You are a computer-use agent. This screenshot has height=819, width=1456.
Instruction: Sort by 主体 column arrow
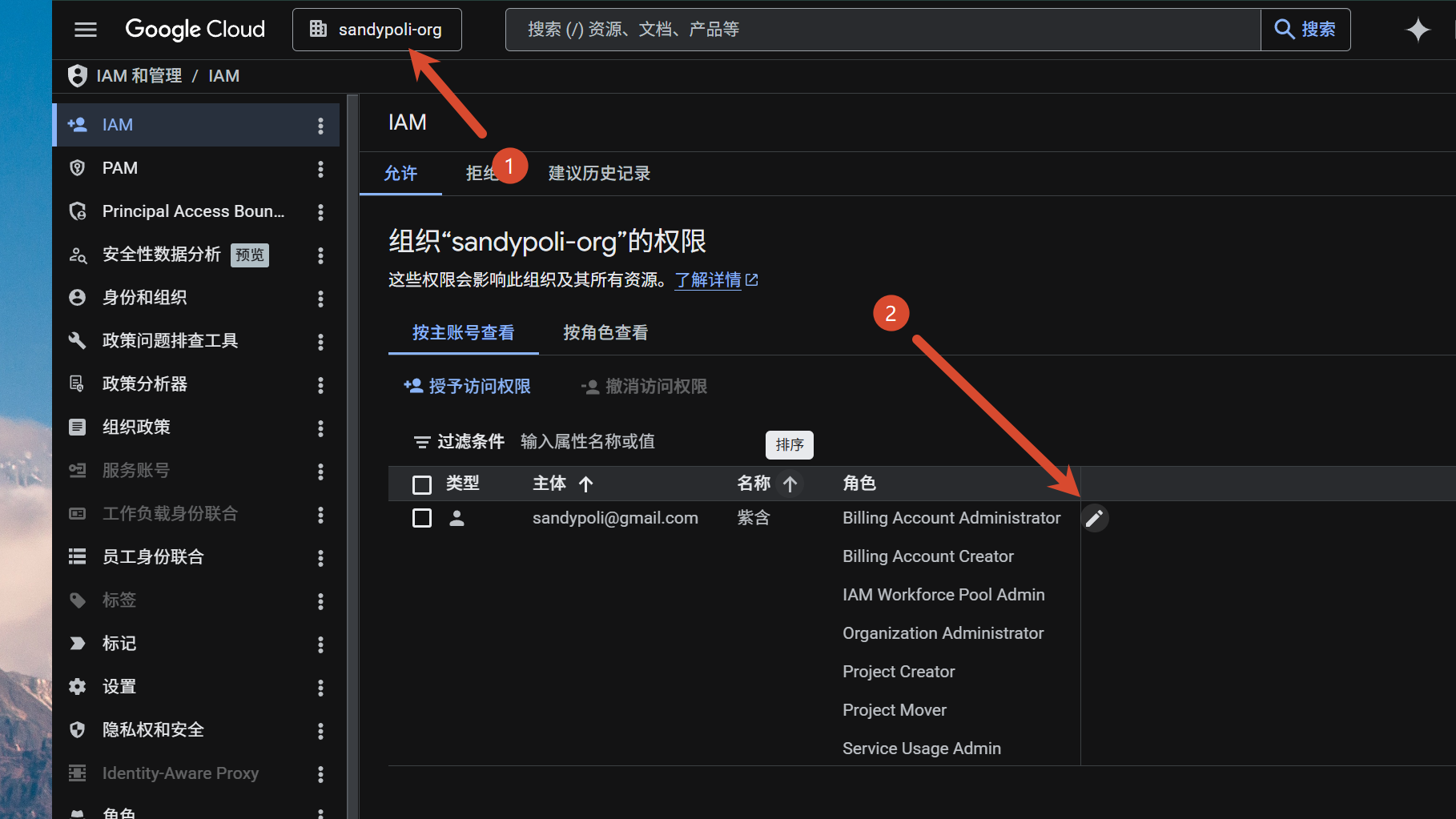coord(585,484)
